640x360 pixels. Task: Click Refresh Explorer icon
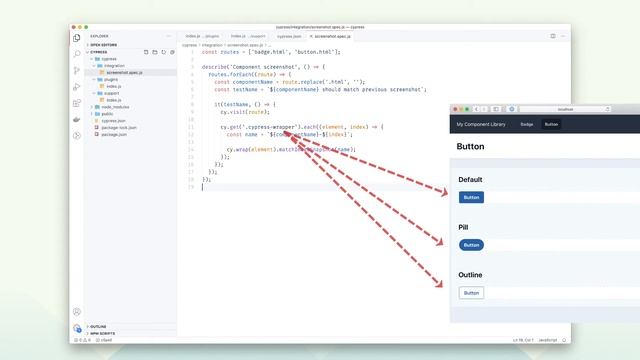point(164,52)
